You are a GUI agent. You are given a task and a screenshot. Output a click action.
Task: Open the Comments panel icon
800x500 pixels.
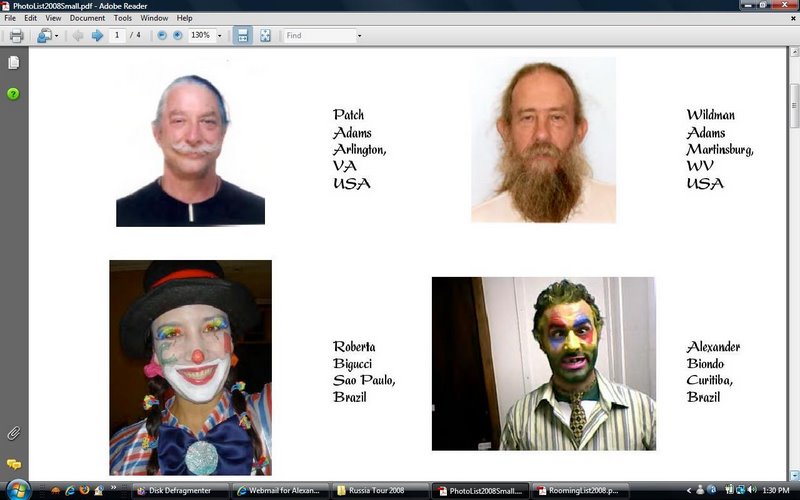coord(14,464)
